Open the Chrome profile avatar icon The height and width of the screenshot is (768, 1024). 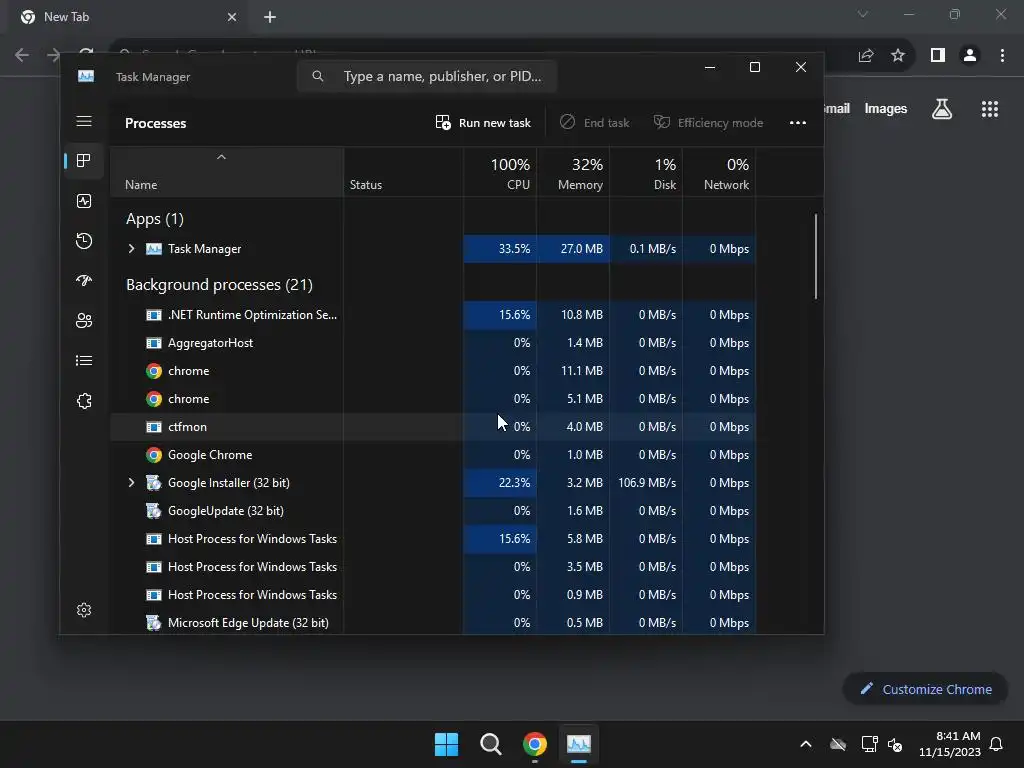(x=970, y=56)
